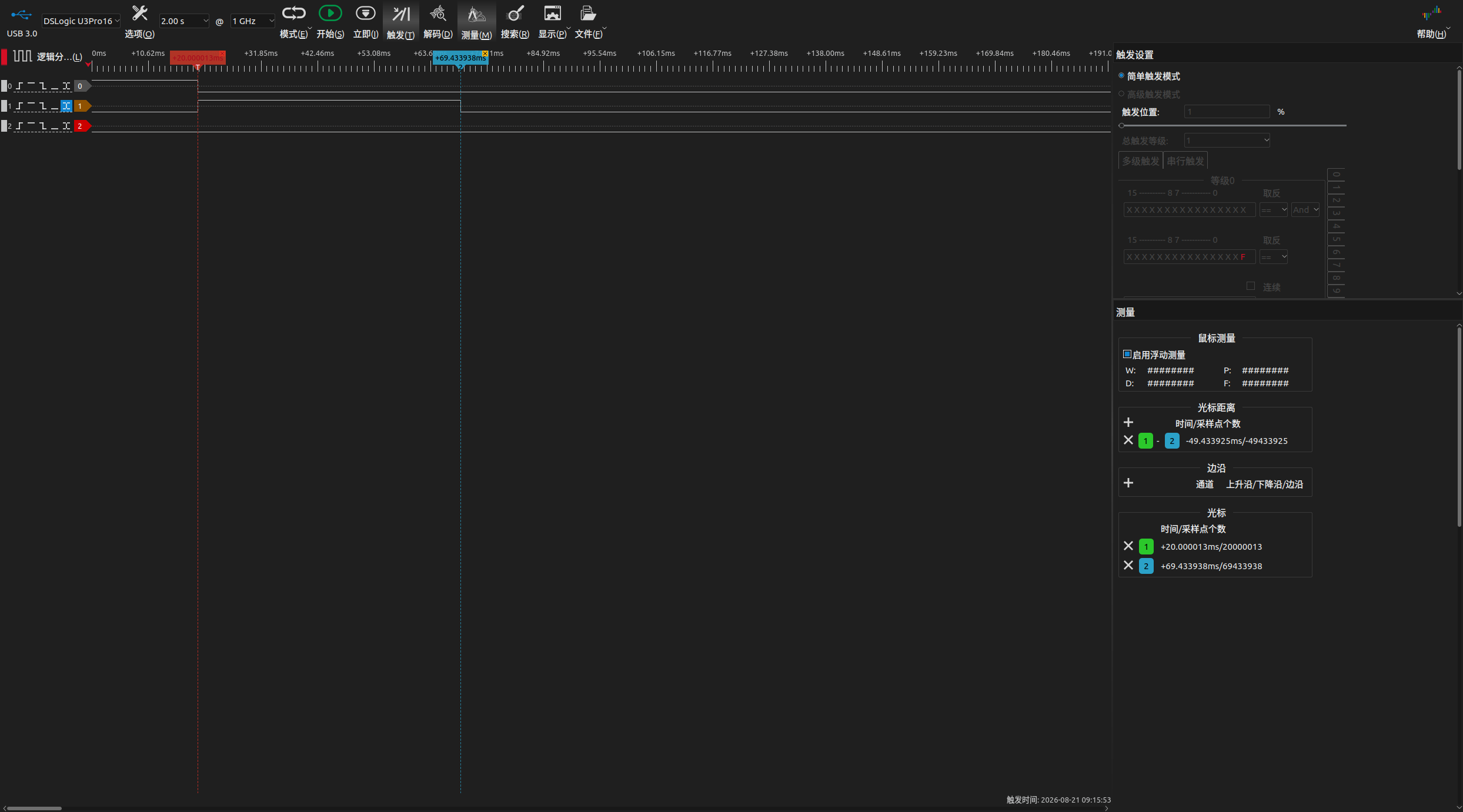The image size is (1463, 812).
Task: Open the 1 GHz sample rate dropdown
Action: [253, 21]
